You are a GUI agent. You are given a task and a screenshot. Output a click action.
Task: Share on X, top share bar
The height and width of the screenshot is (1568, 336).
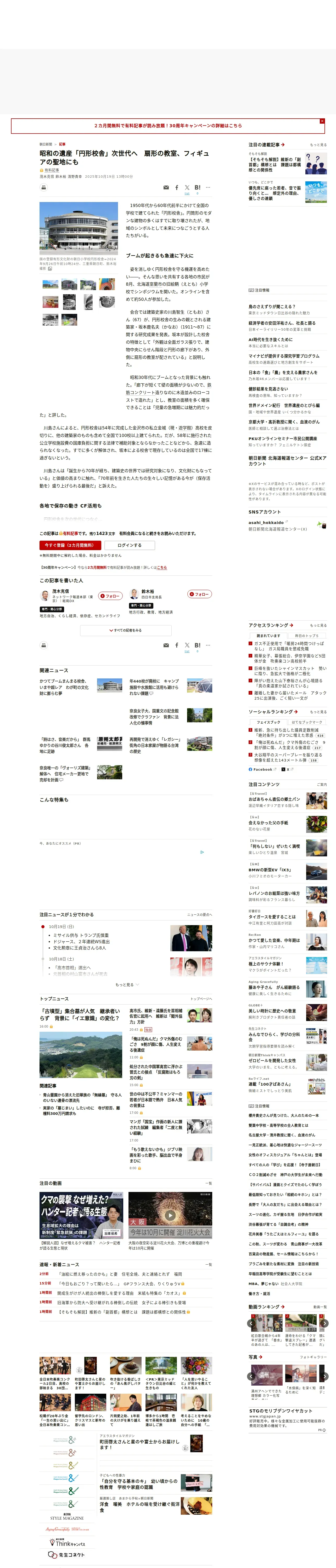(187, 187)
